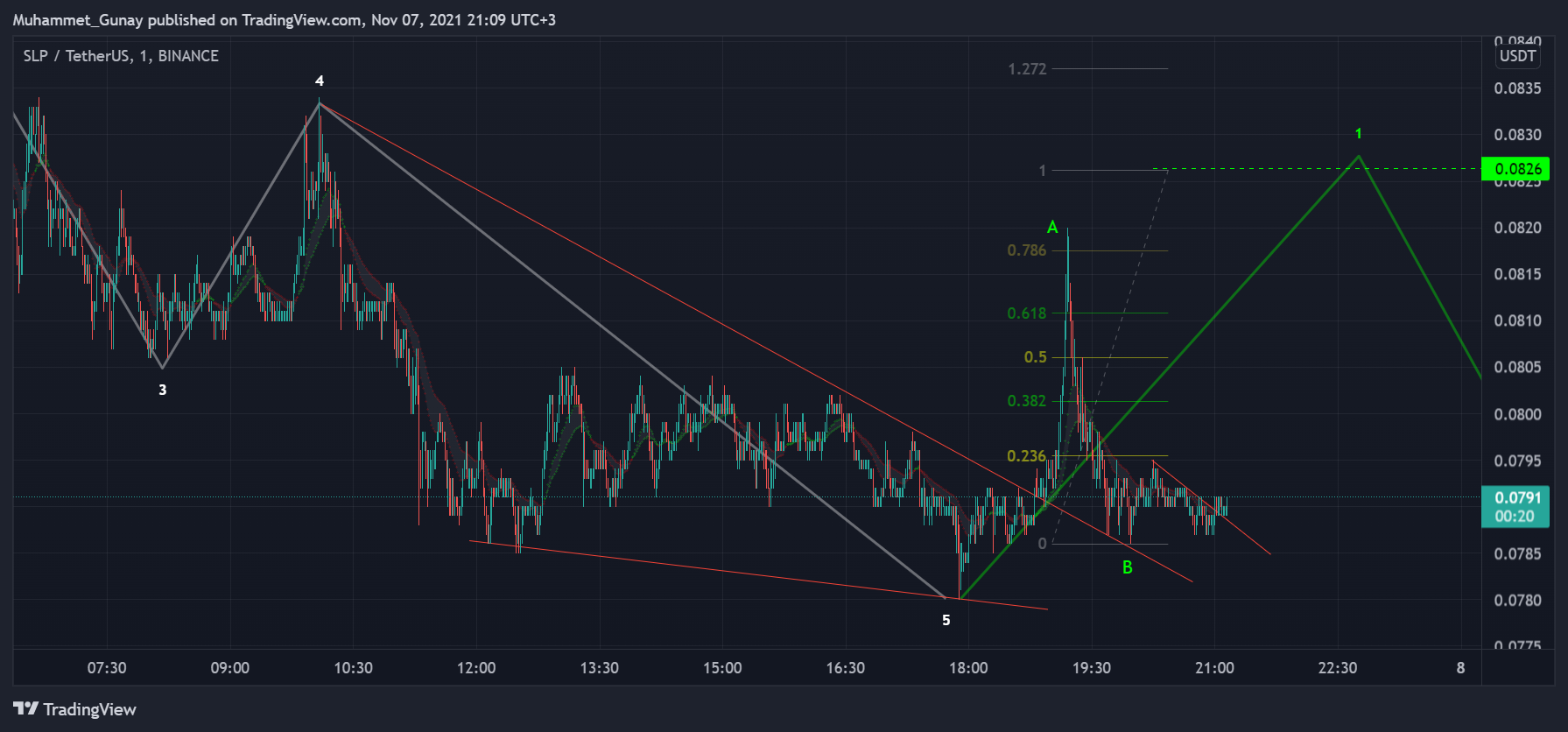Click the 16:30 time axis label
The height and width of the screenshot is (732, 1568).
846,668
